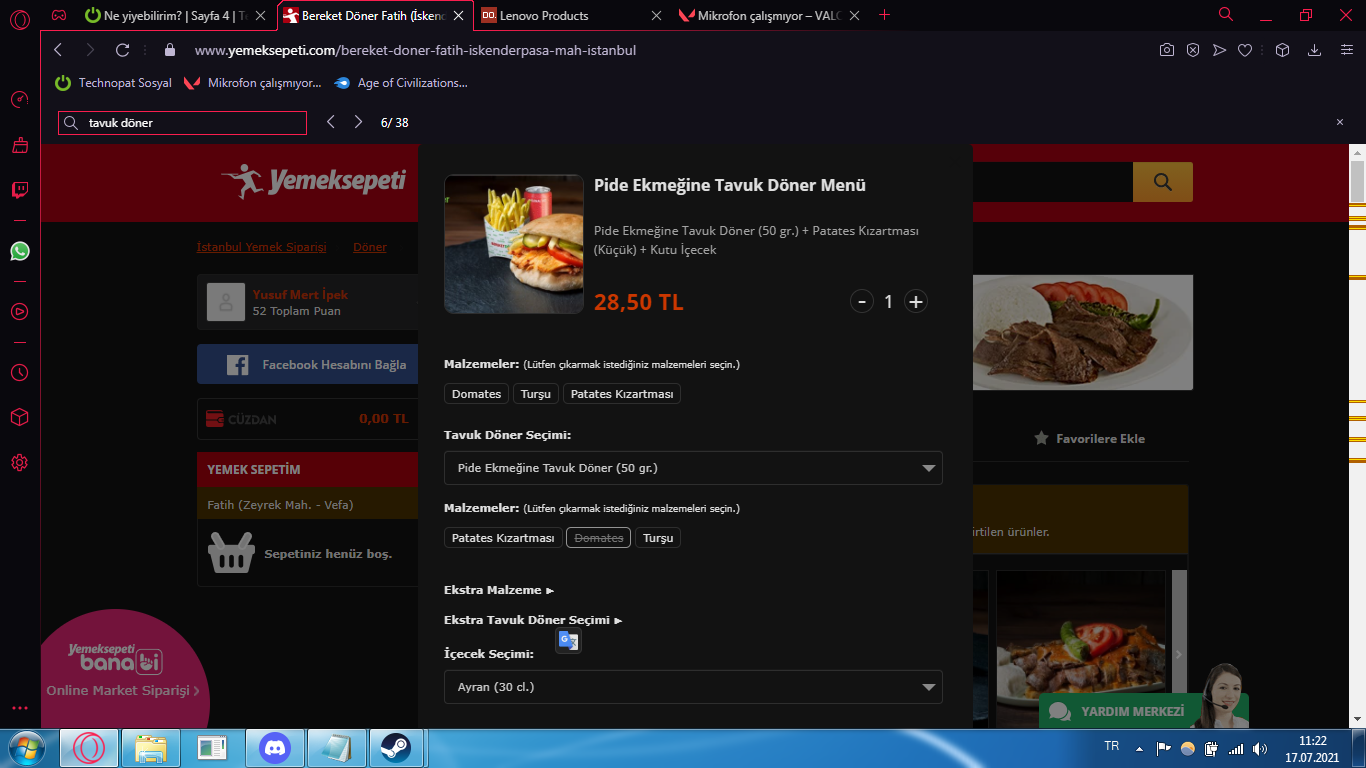This screenshot has height=768, width=1366.
Task: Open Extensions cube in the sidebar
Action: pos(20,417)
